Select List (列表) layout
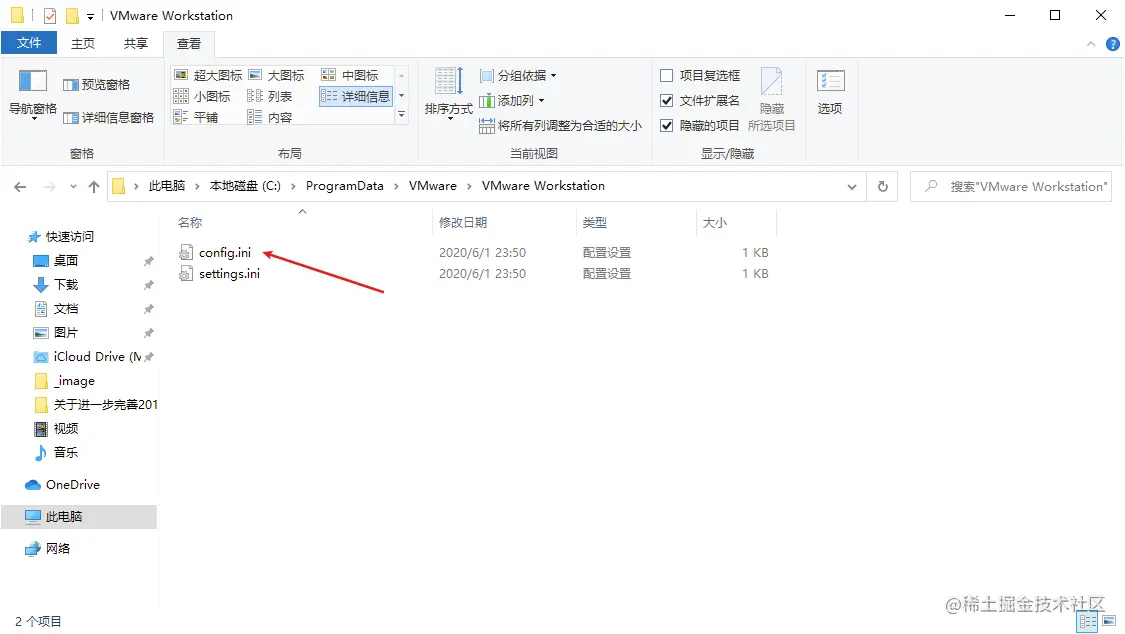 point(270,96)
